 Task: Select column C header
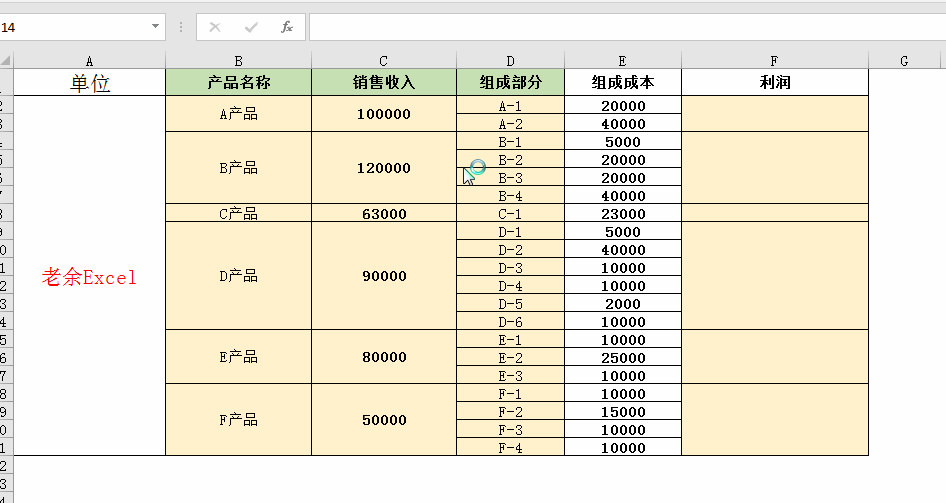coord(384,60)
